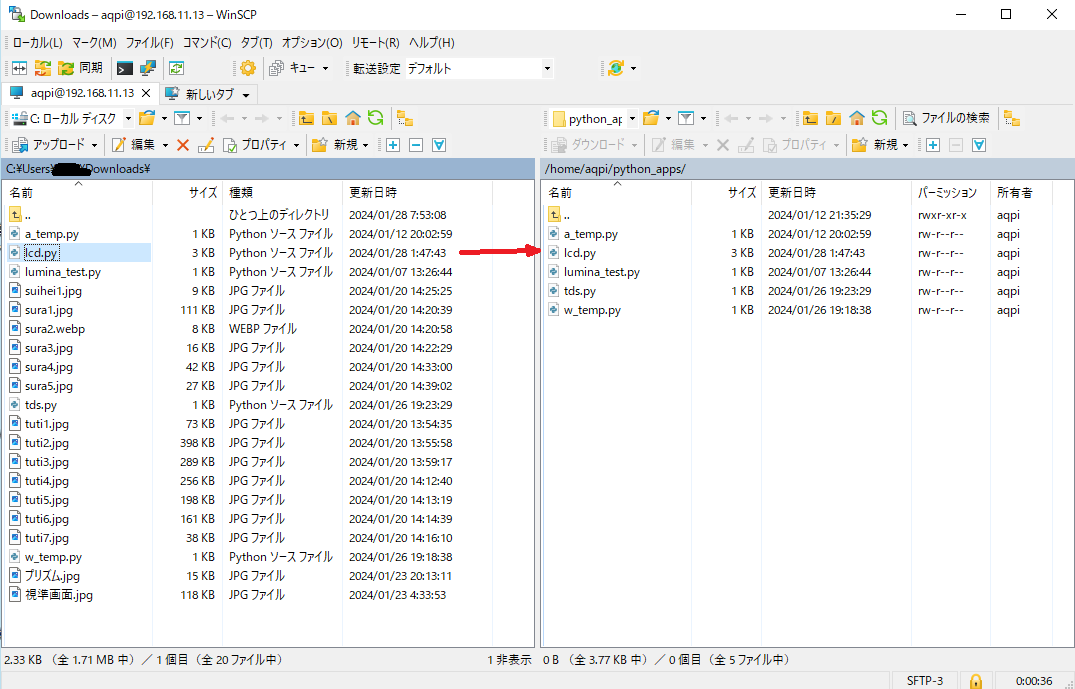Toggle local directory tree icon
The height and width of the screenshot is (689, 1075).
pyautogui.click(x=405, y=119)
